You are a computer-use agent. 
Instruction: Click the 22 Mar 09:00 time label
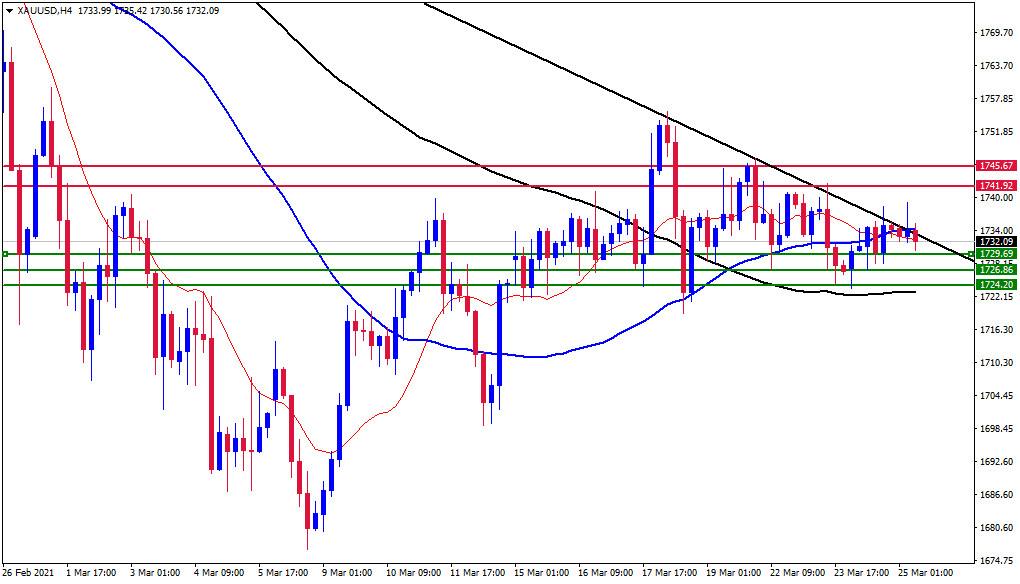[798, 573]
